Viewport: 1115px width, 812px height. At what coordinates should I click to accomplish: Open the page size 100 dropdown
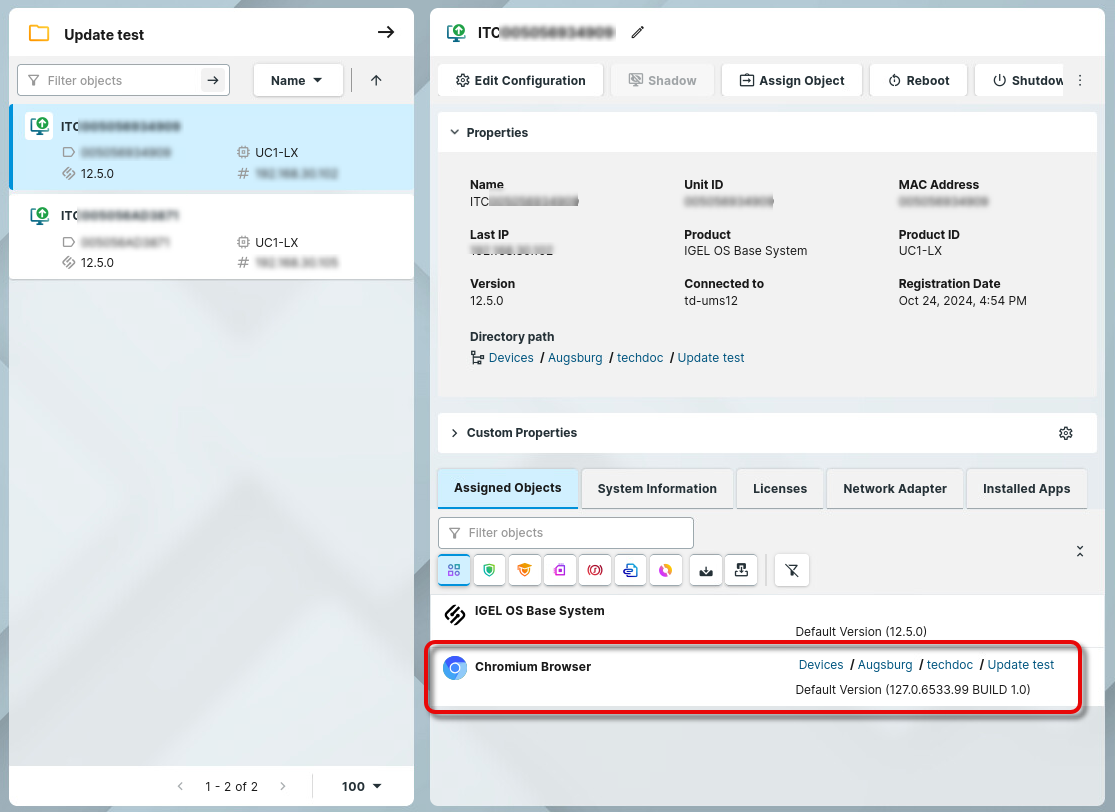362,786
